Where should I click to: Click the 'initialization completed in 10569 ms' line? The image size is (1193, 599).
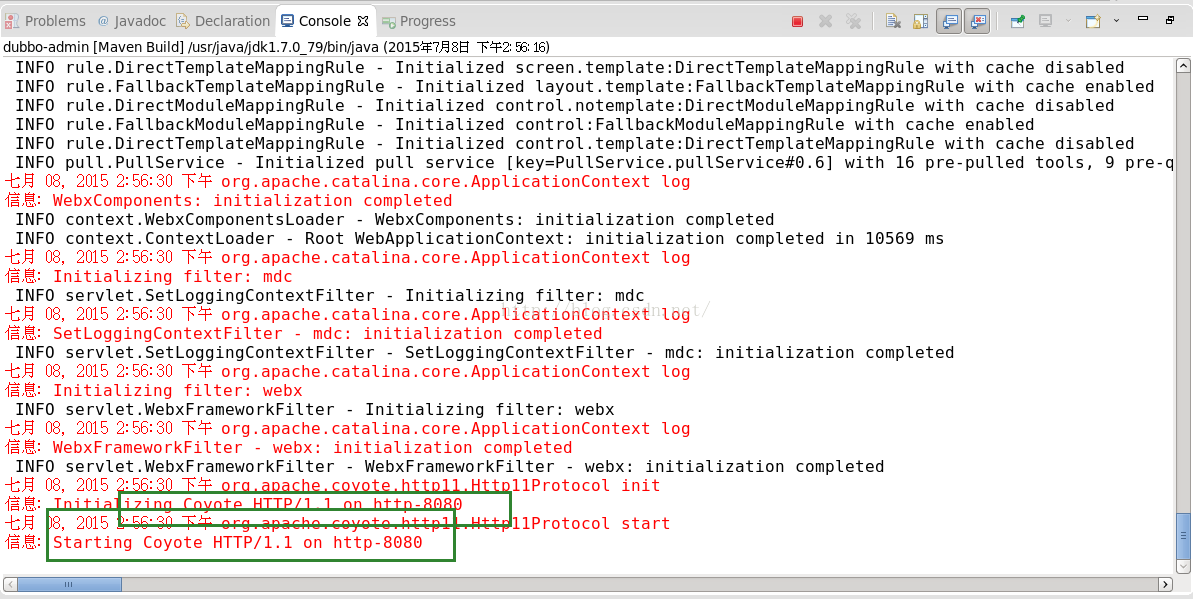[479, 239]
